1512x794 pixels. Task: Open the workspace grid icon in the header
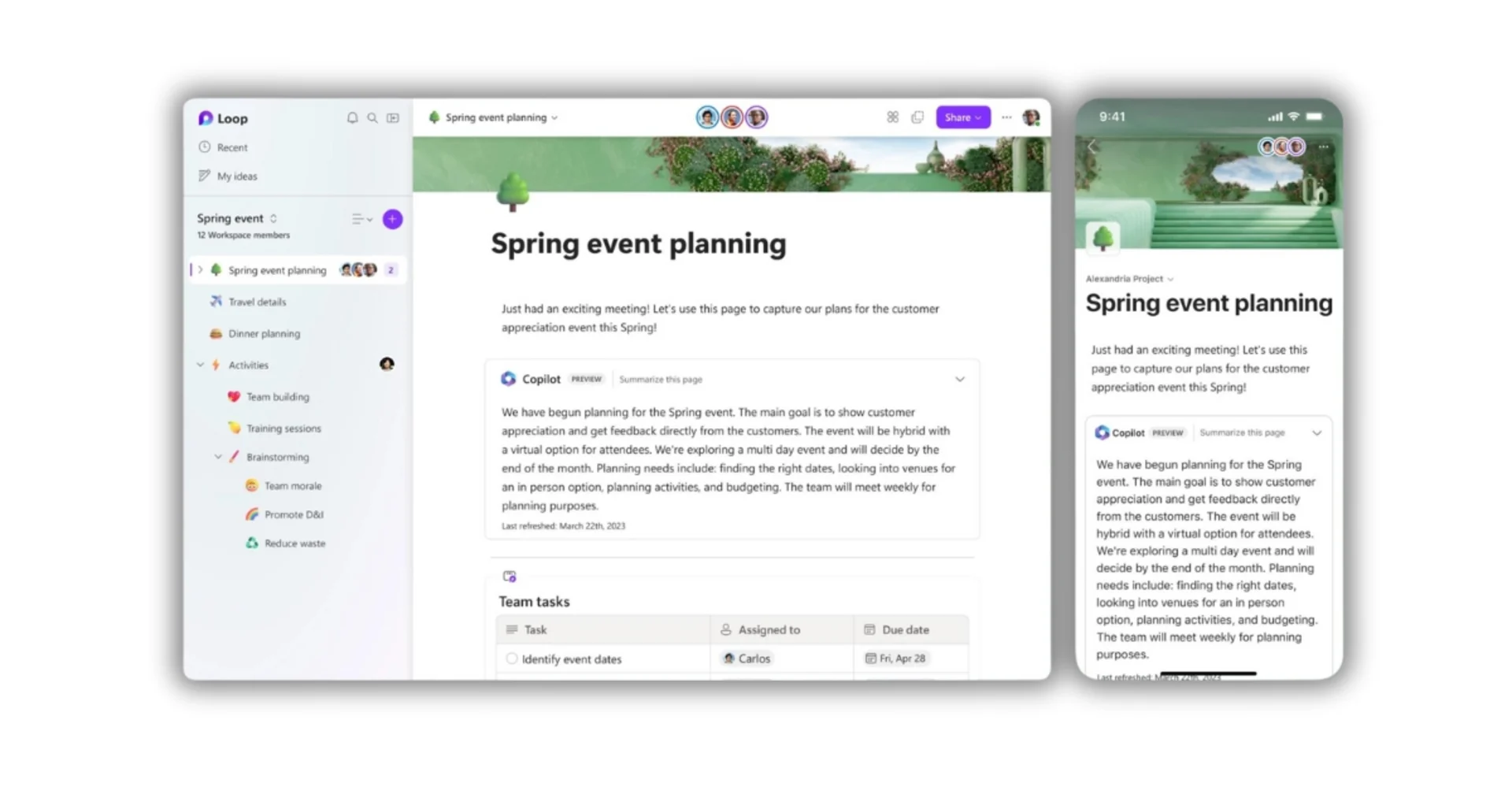[x=892, y=117]
